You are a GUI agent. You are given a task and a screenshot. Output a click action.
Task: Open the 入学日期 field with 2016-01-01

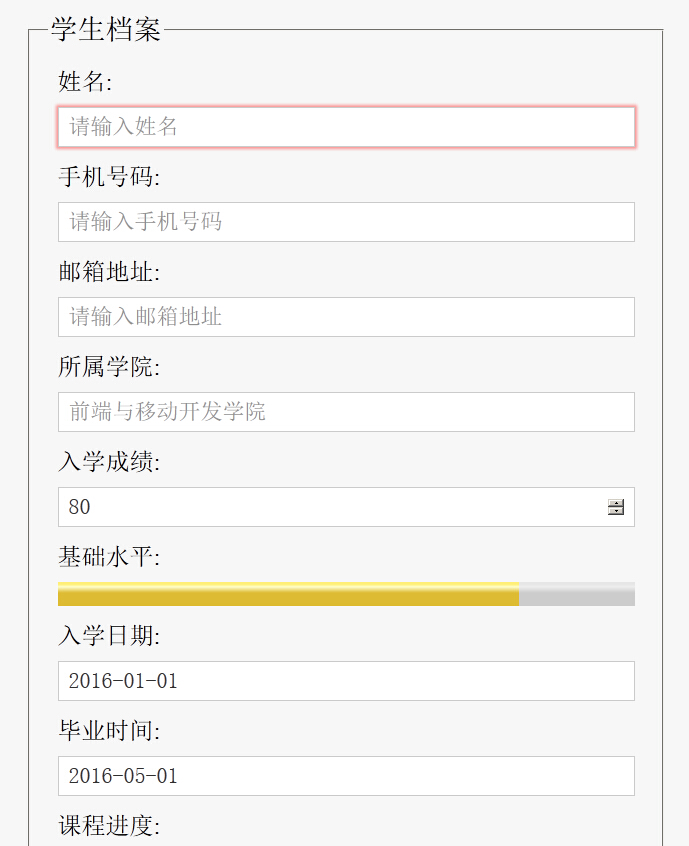[346, 681]
